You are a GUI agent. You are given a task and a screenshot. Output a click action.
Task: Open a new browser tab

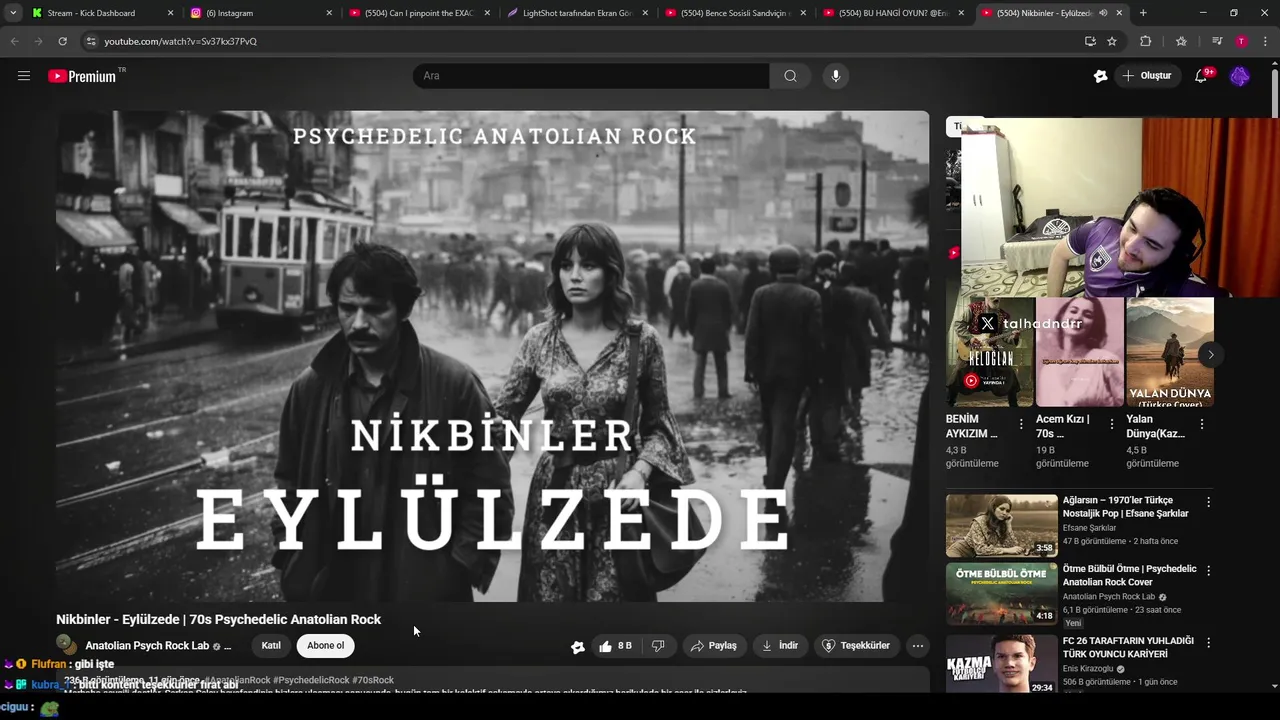coord(1143,13)
